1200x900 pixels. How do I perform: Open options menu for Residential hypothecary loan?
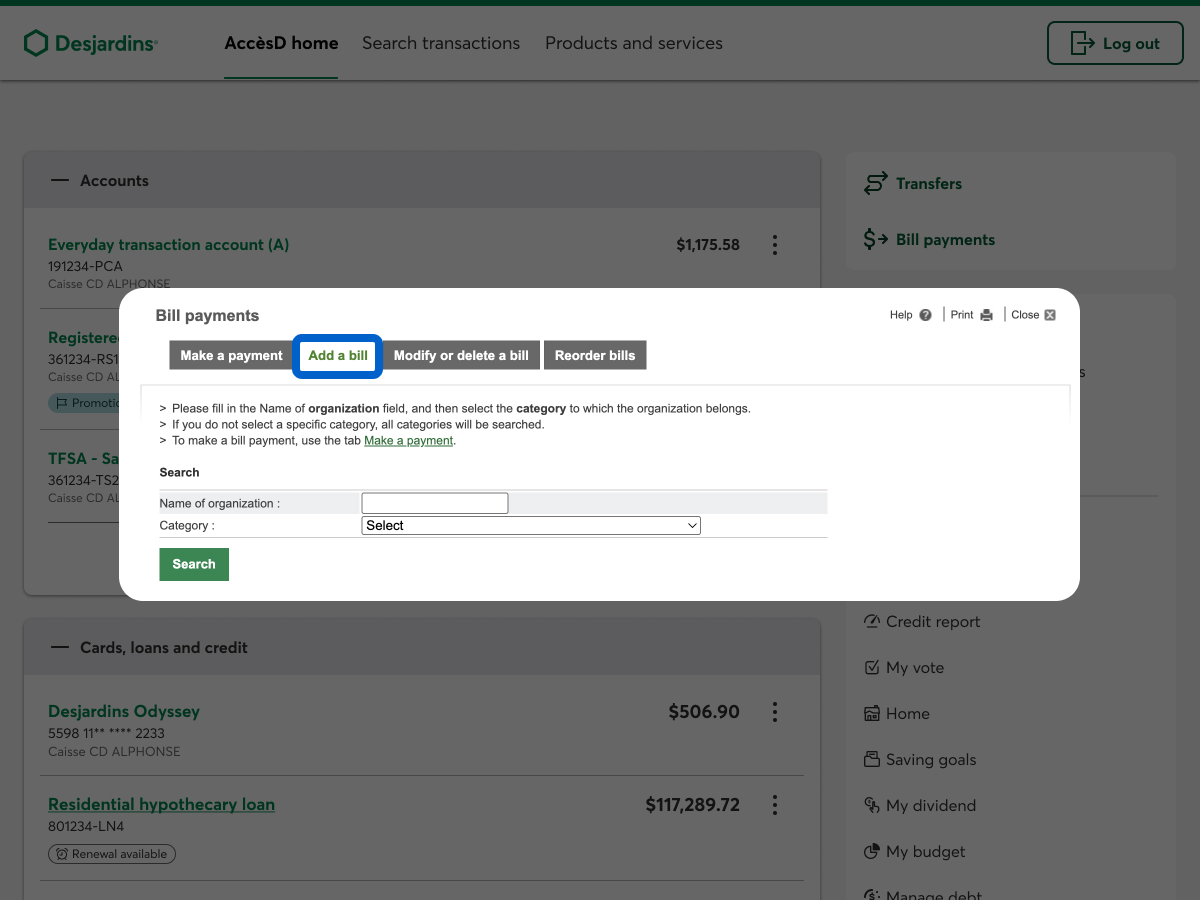(774, 805)
